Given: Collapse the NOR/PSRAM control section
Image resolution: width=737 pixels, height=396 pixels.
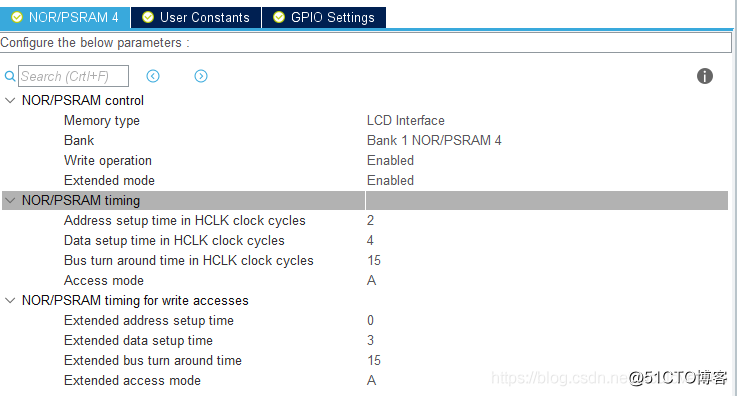Looking at the screenshot, I should [x=10, y=100].
